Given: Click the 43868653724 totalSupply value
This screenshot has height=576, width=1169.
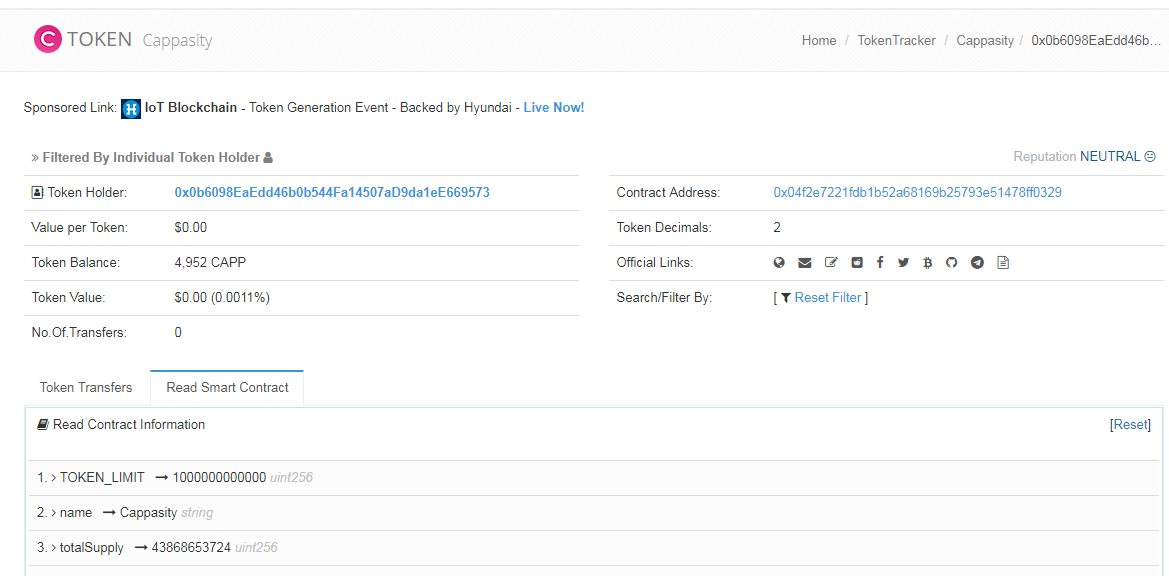Looking at the screenshot, I should click(x=192, y=548).
